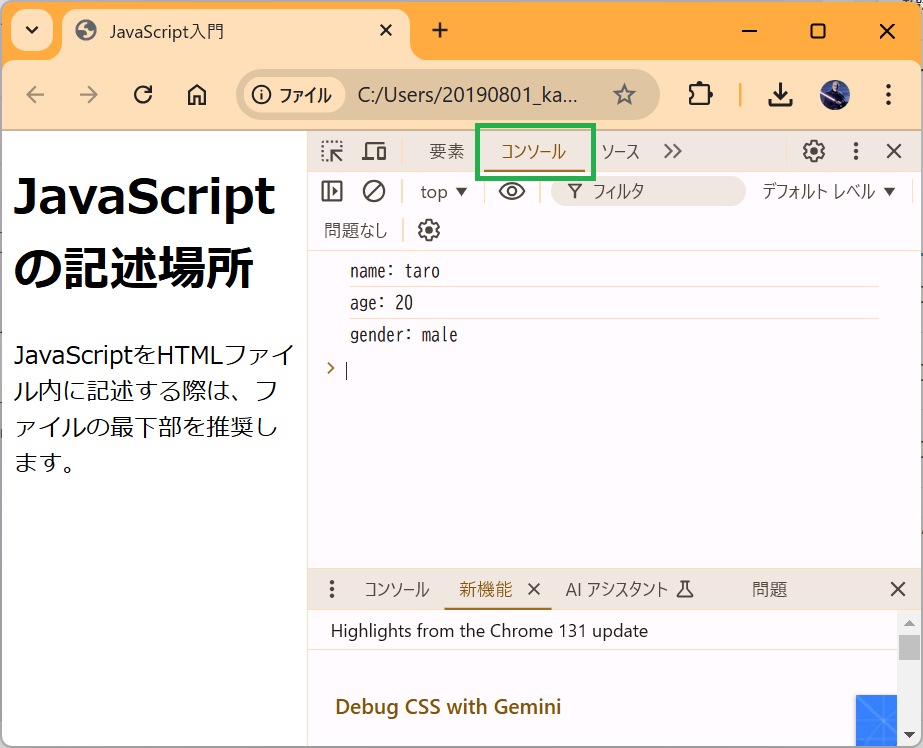
Task: Open DevTools settings gear icon
Action: tap(814, 151)
